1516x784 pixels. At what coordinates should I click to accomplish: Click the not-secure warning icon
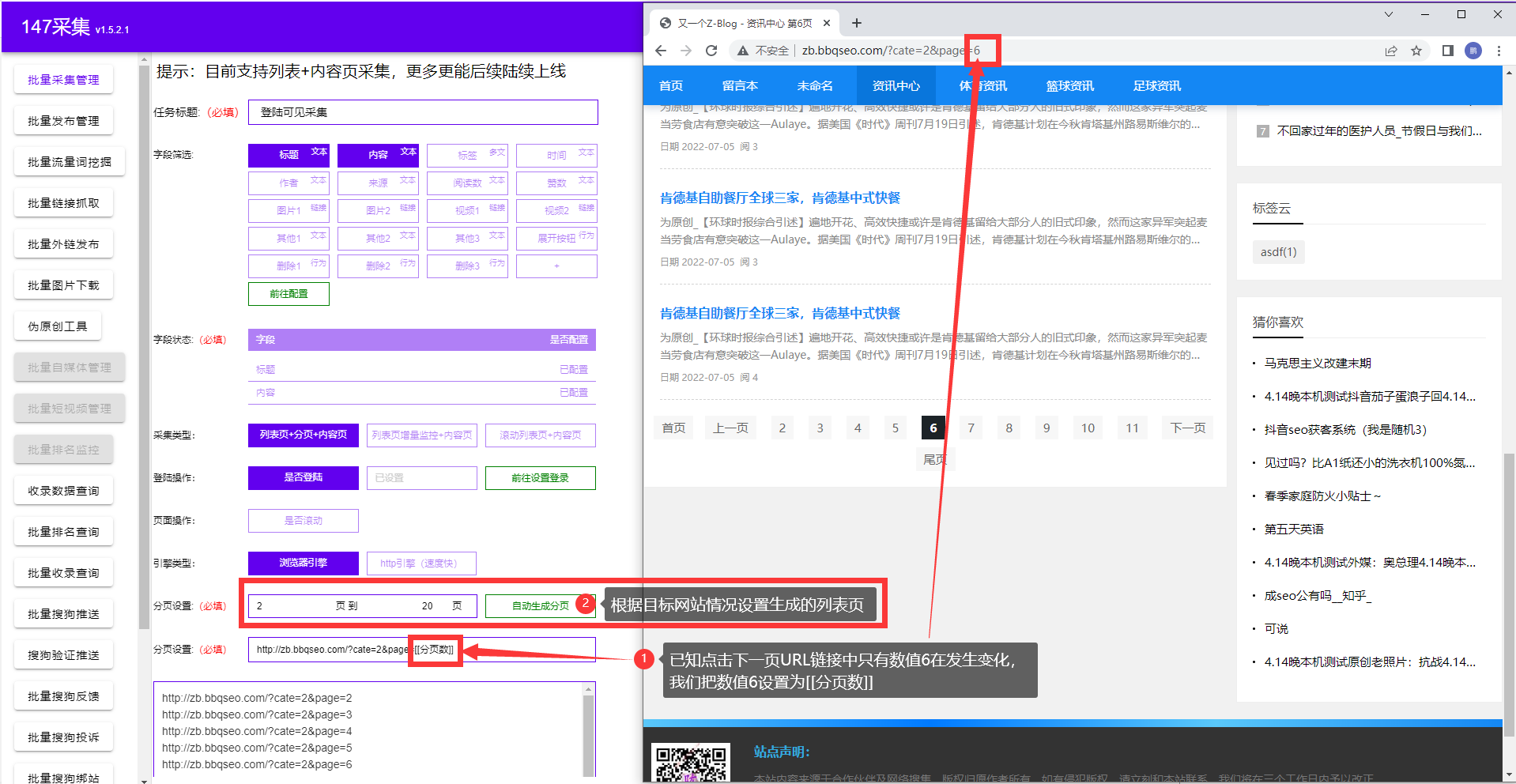[x=742, y=51]
